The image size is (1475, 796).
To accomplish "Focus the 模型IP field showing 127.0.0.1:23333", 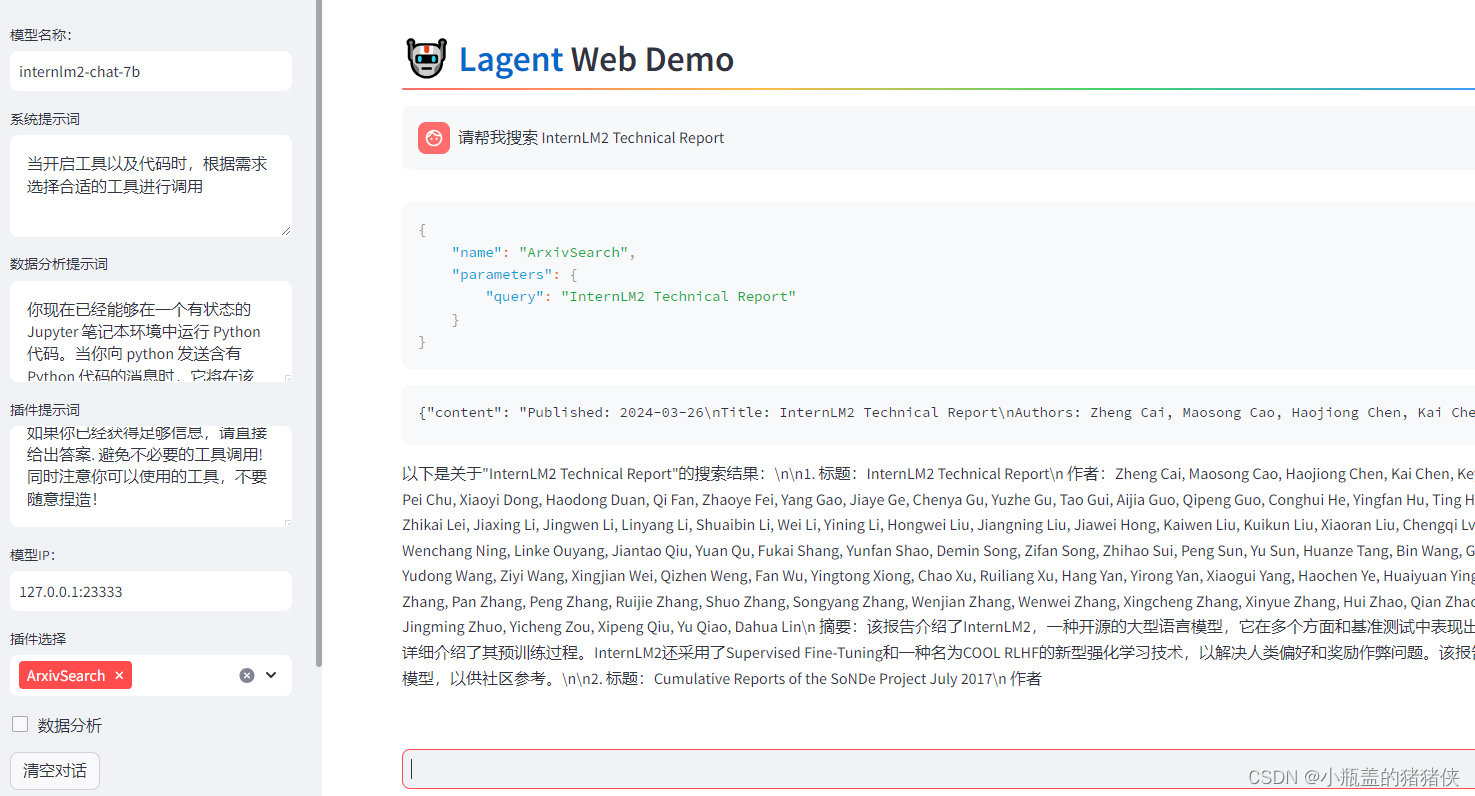I will click(151, 591).
